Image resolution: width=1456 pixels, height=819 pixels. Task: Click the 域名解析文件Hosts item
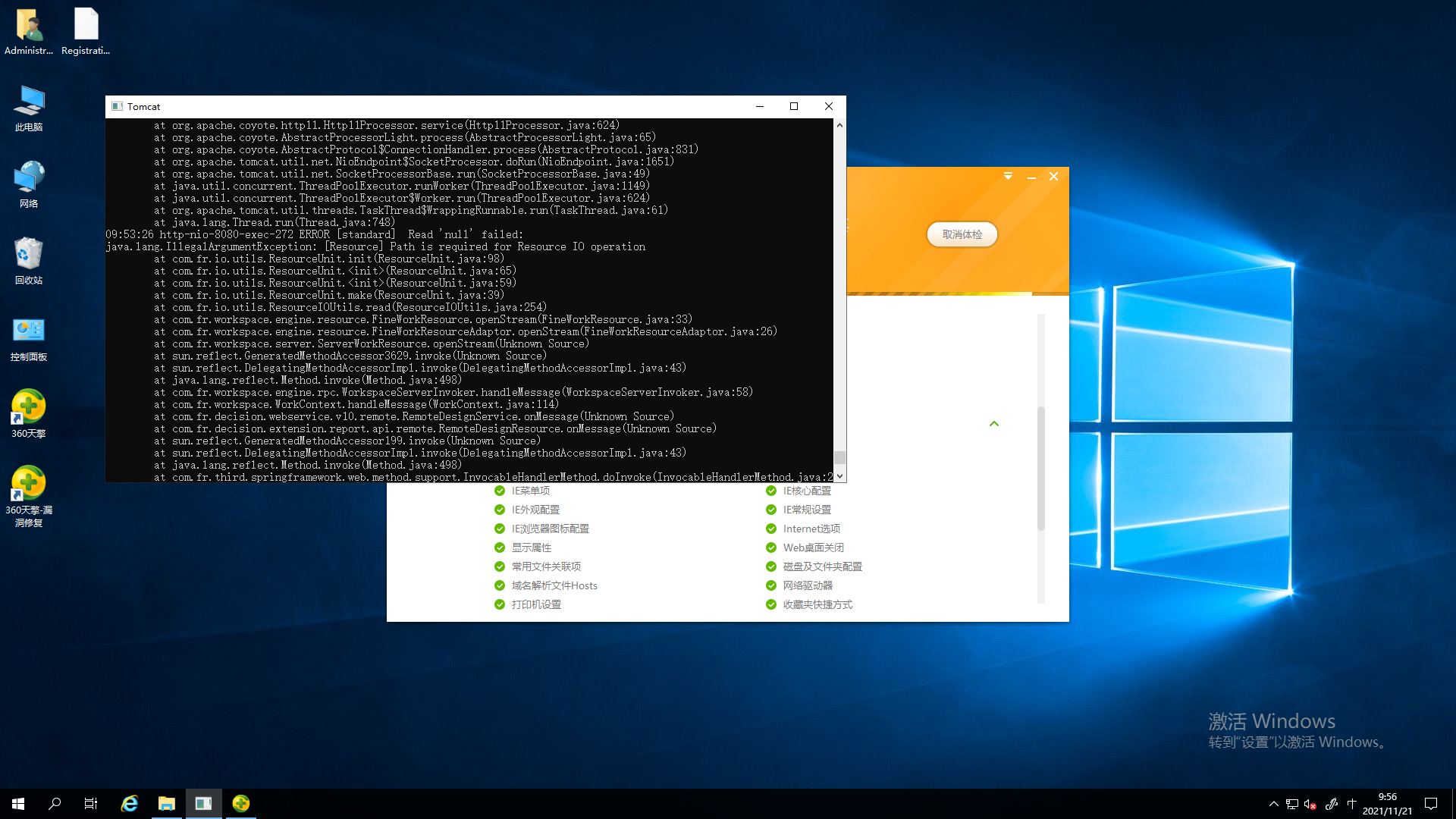point(554,585)
